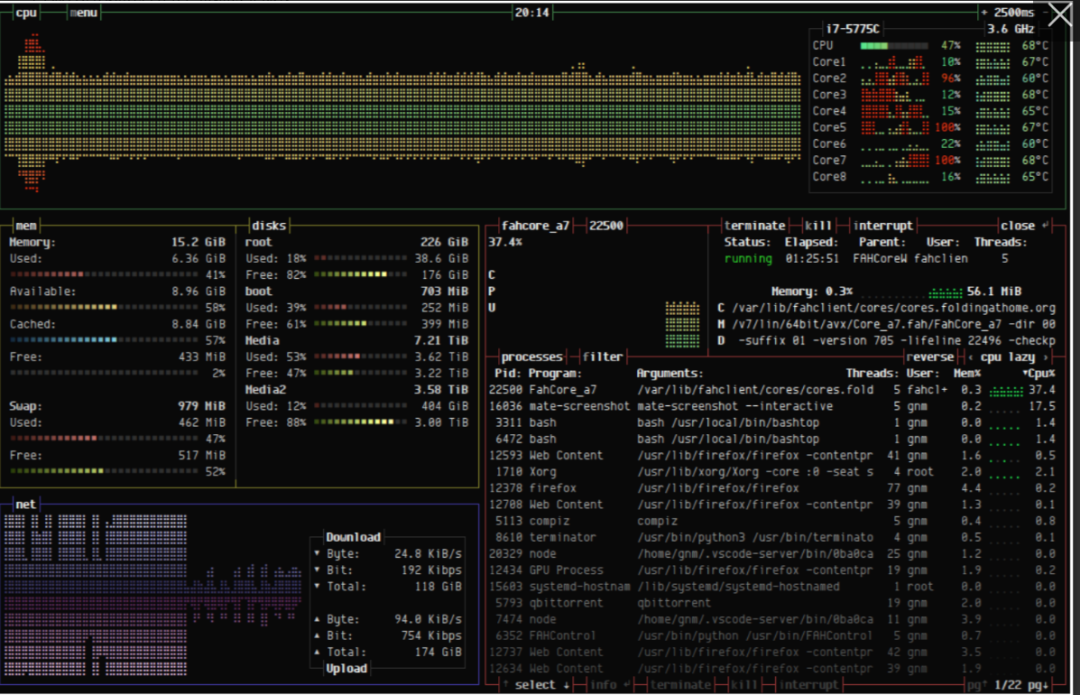The width and height of the screenshot is (1080, 695).
Task: Select Web Content process pid 12737
Action: click(x=772, y=652)
